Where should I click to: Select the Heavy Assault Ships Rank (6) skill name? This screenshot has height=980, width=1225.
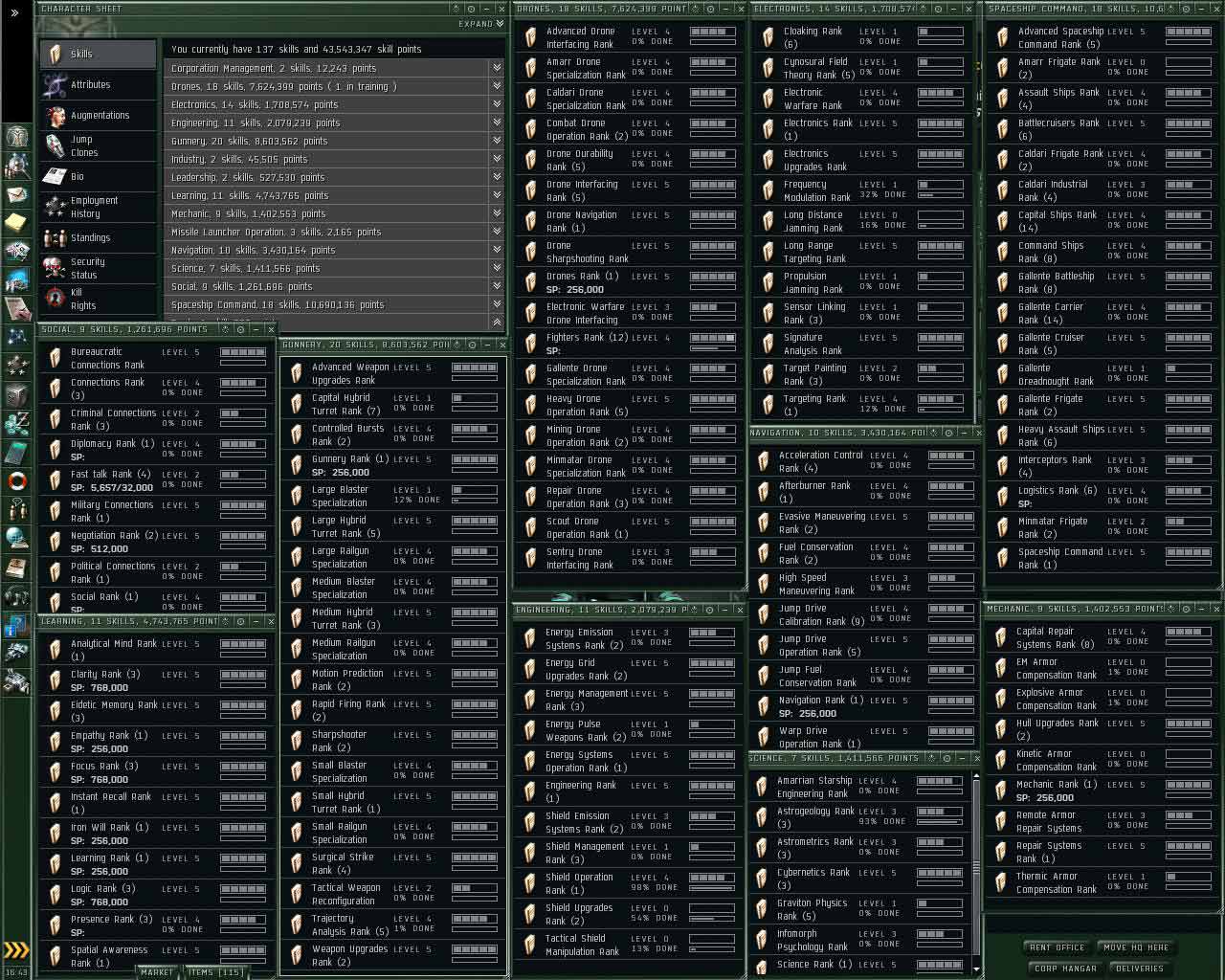coord(1060,435)
